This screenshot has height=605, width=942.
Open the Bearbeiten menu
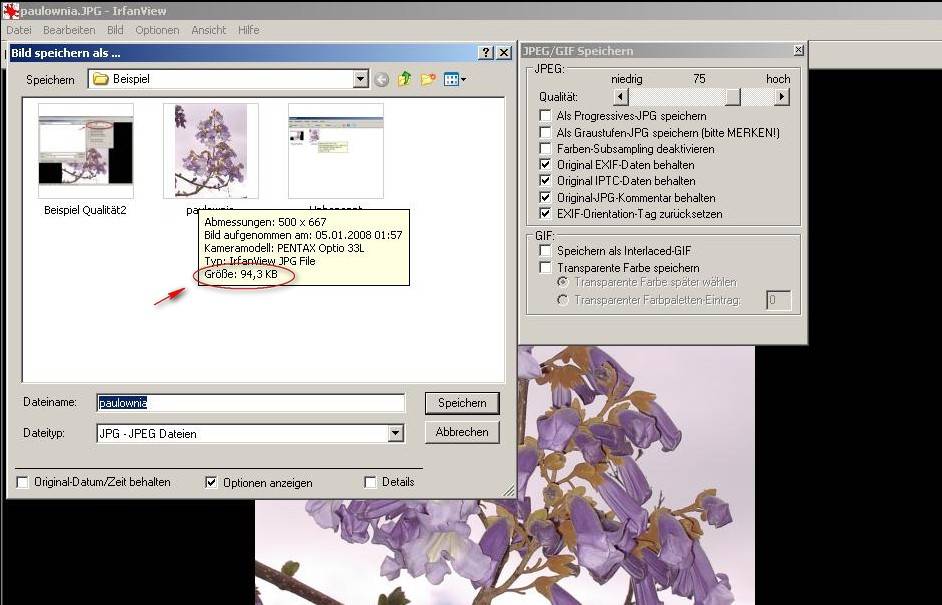click(x=69, y=30)
